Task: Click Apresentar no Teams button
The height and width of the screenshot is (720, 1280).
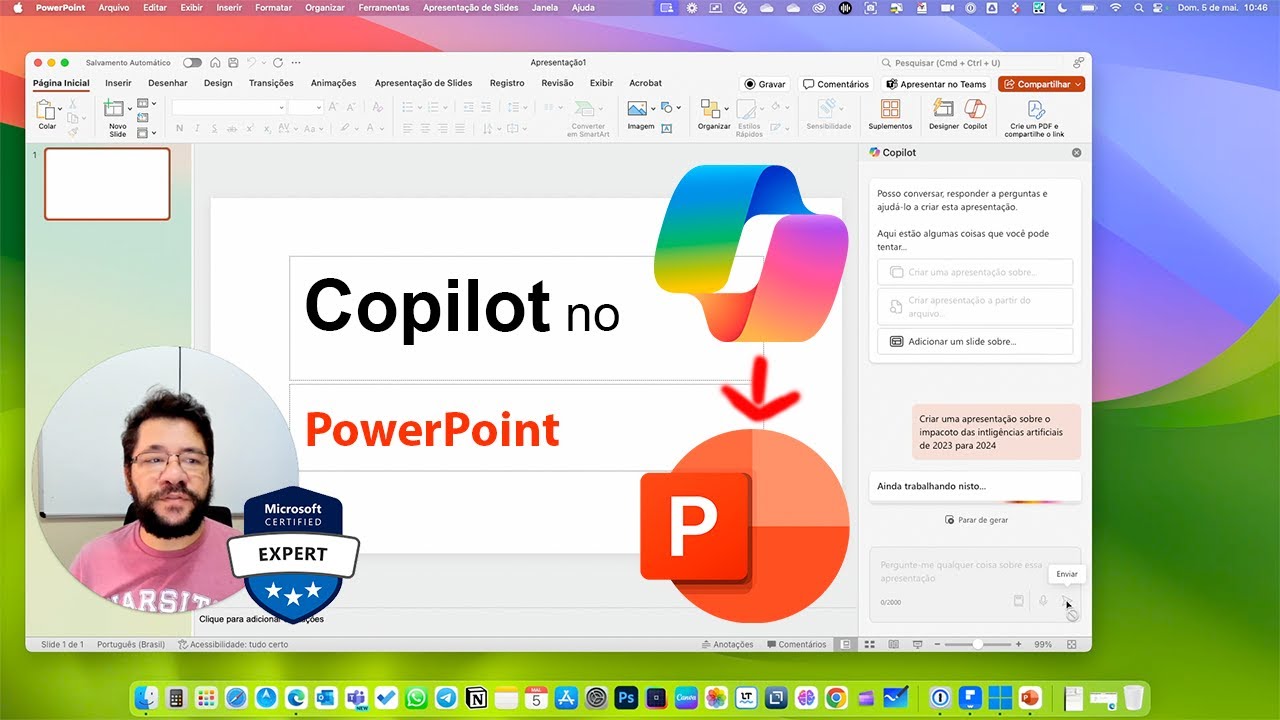Action: pos(937,84)
